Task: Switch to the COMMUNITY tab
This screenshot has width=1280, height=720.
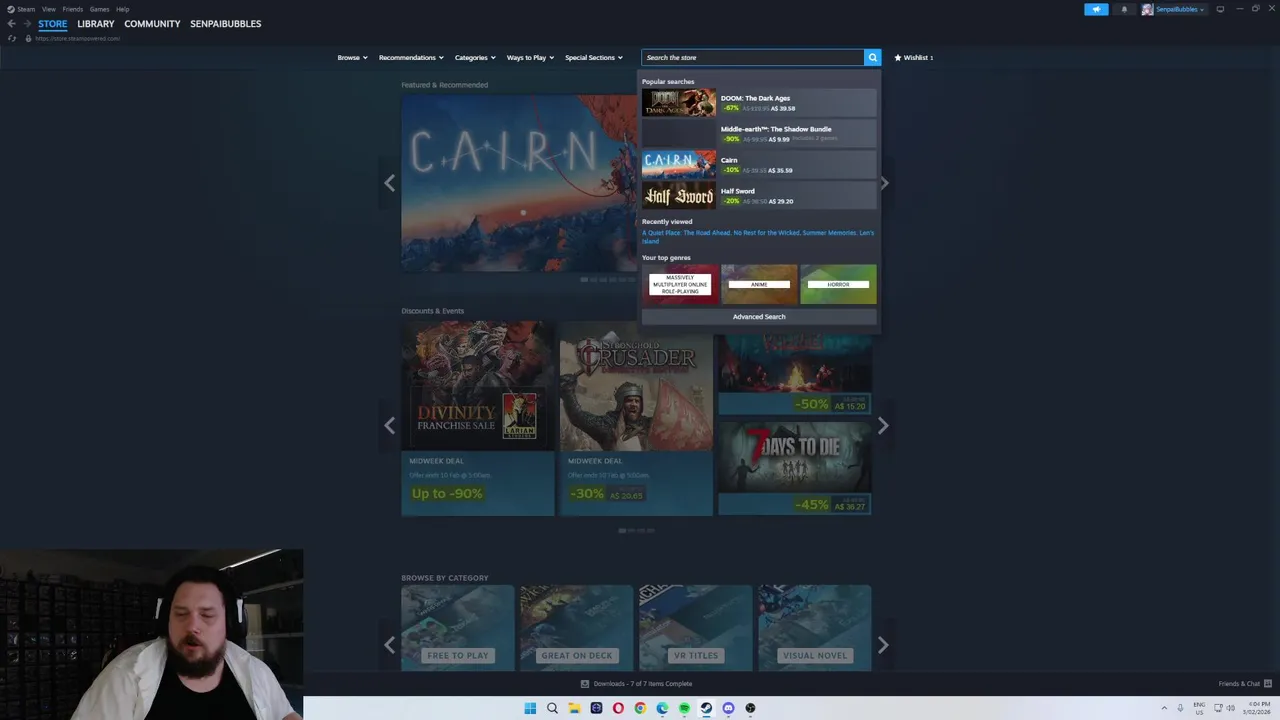Action: coord(152,24)
